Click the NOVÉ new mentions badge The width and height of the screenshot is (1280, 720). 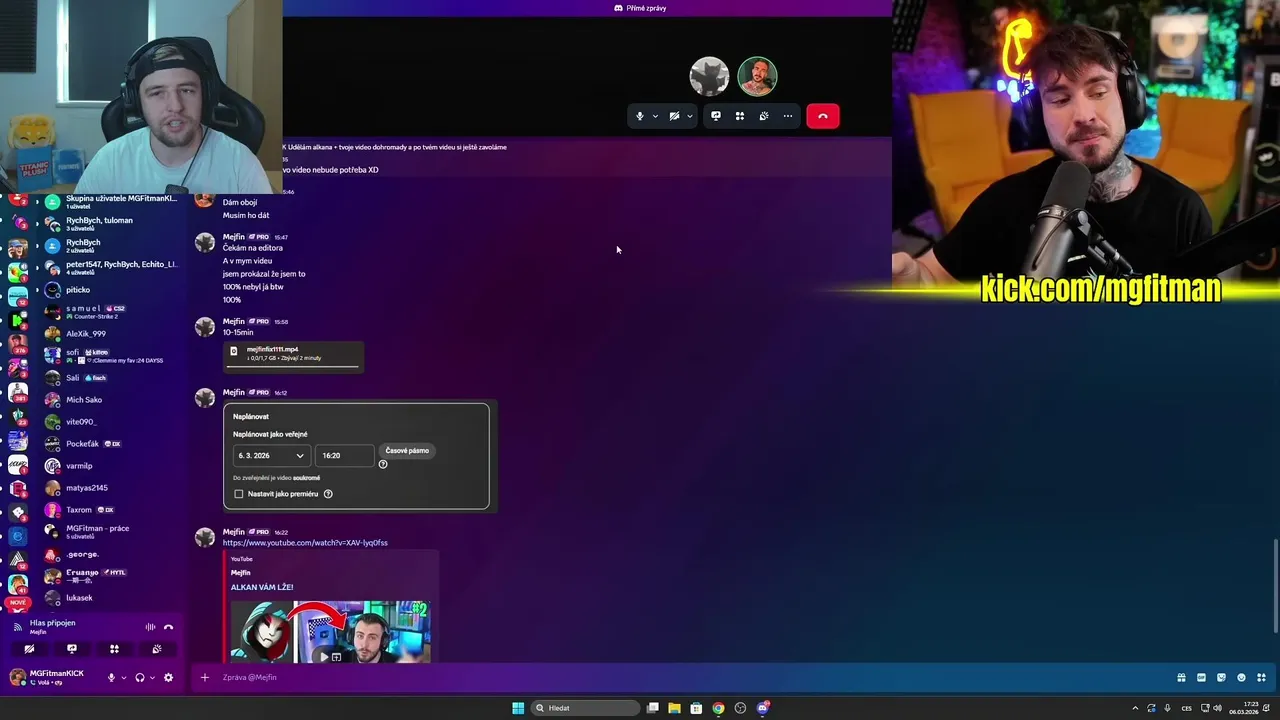click(17, 603)
